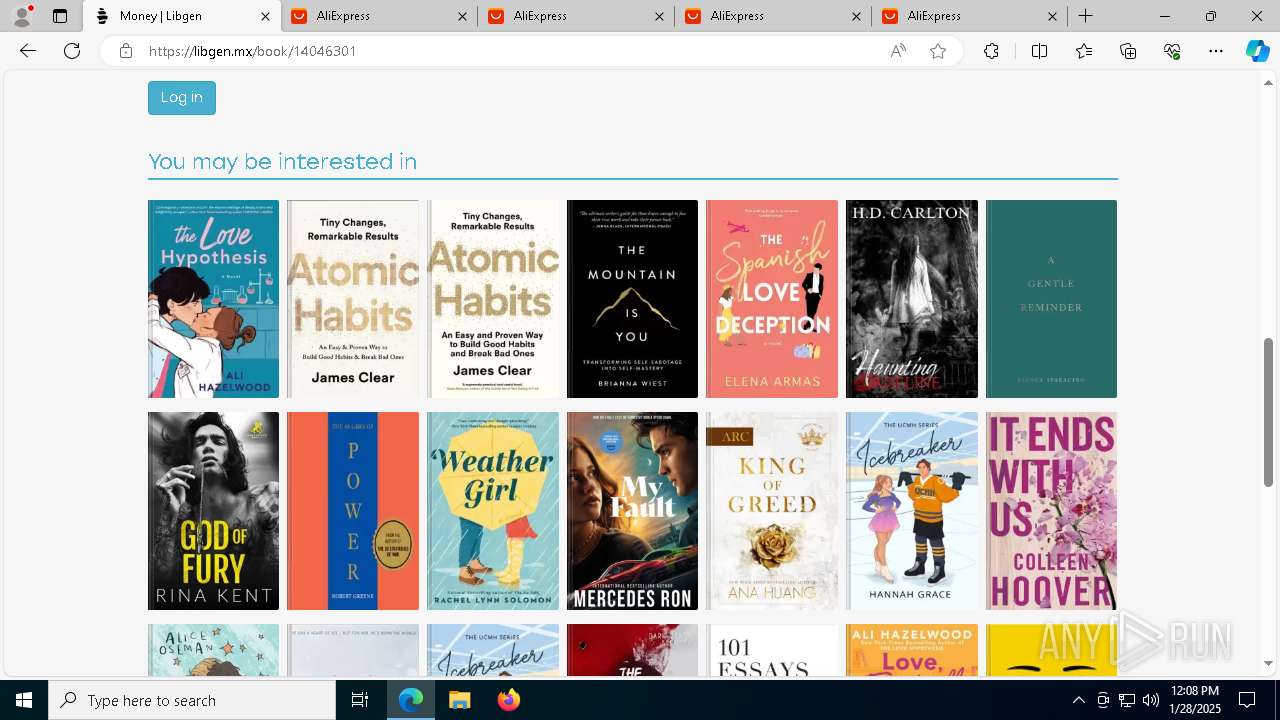Viewport: 1280px width, 720px height.
Task: Switch to the third AliExpress tab
Action: pos(772,16)
